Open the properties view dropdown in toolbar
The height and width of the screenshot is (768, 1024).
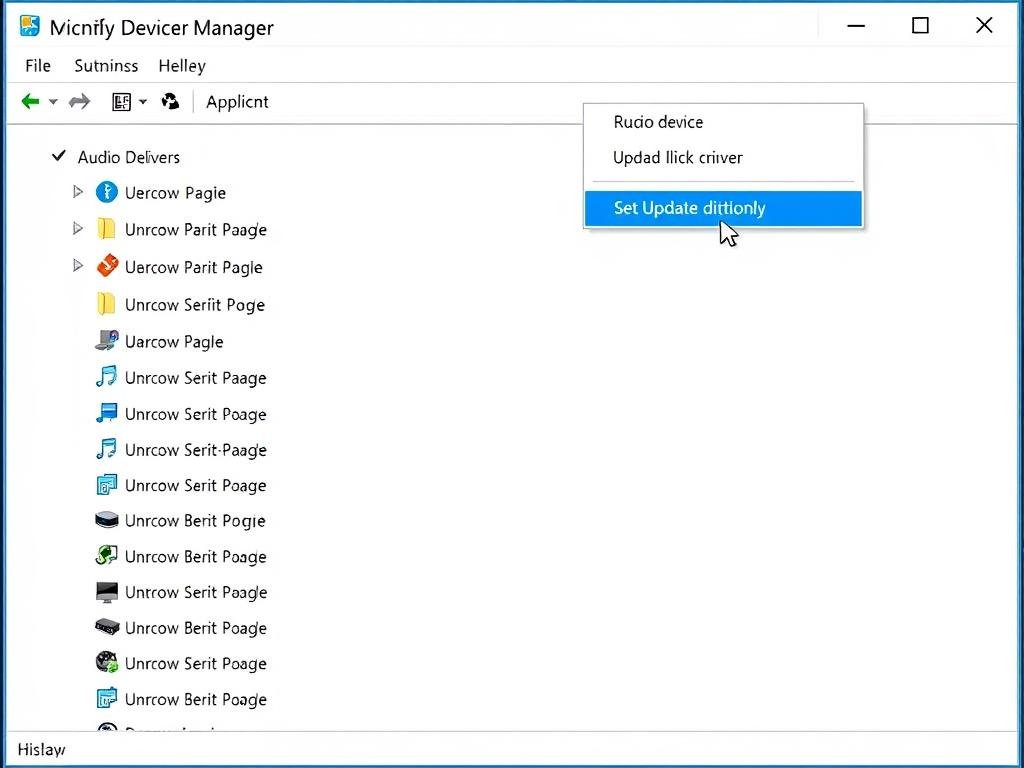[x=143, y=102]
